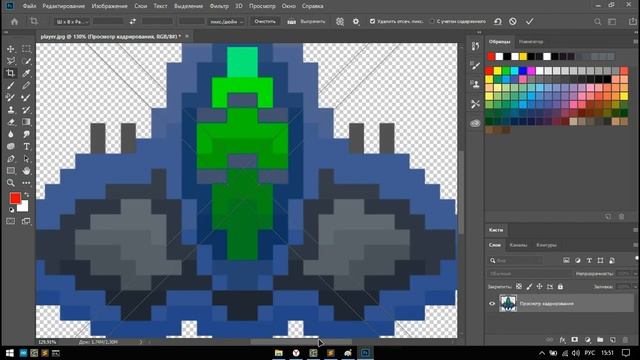Toggle lock image pixels brush

(x=529, y=287)
